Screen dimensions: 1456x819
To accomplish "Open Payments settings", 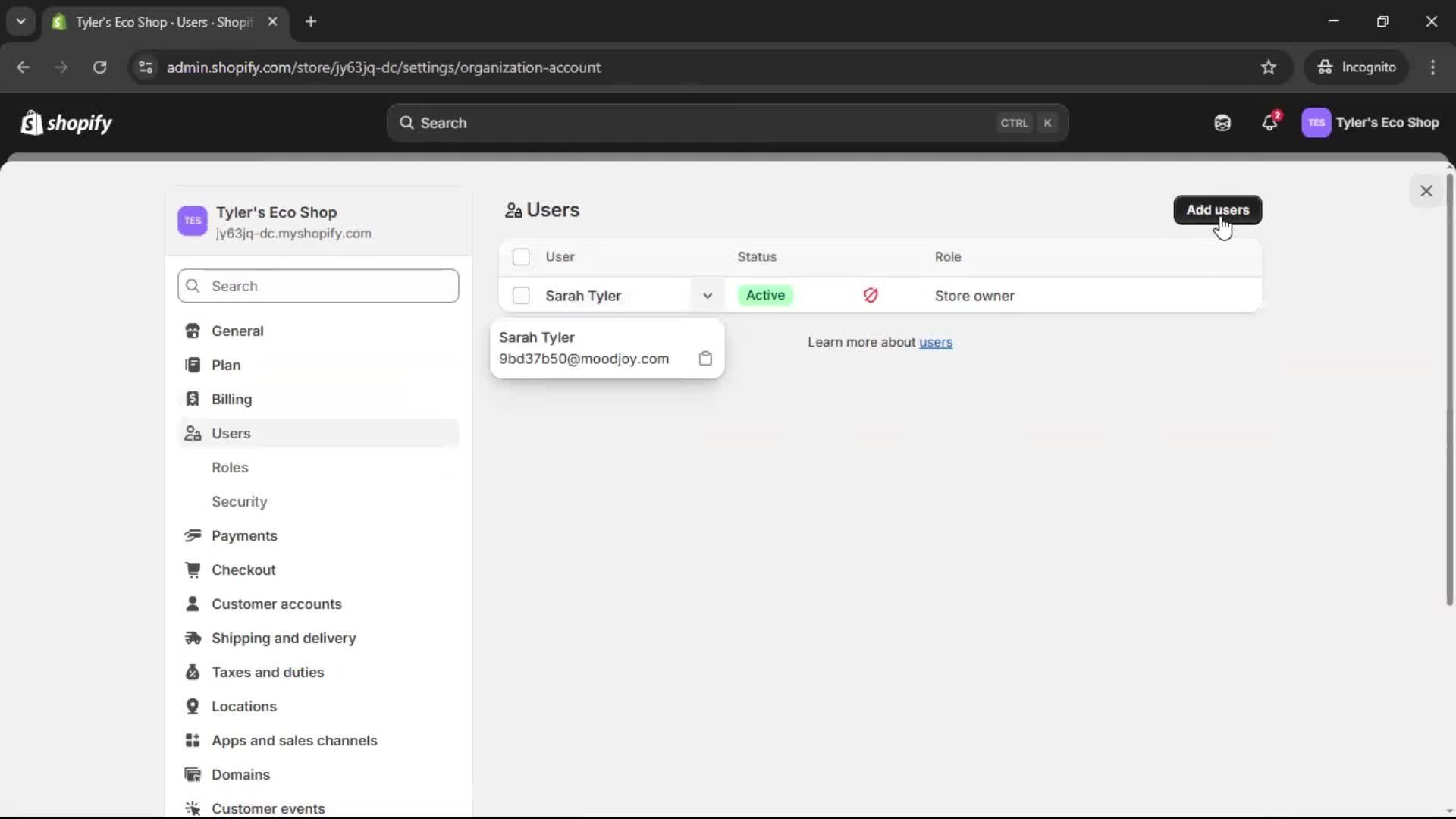I will click(244, 535).
